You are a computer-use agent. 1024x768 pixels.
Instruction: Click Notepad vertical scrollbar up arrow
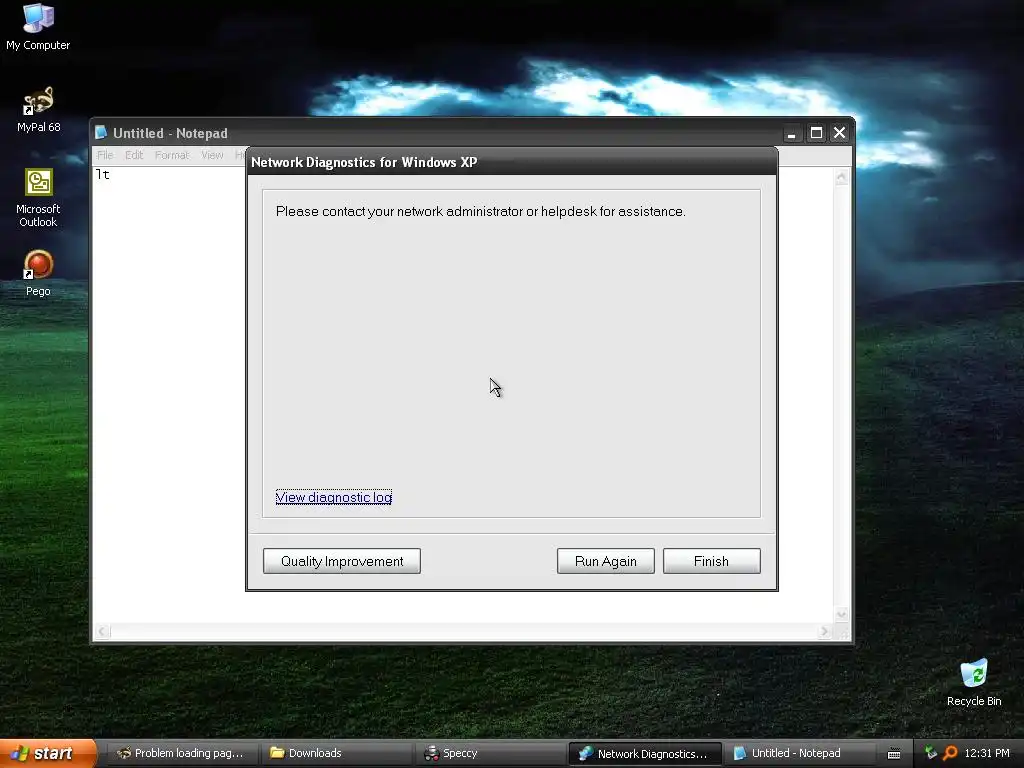click(x=841, y=177)
